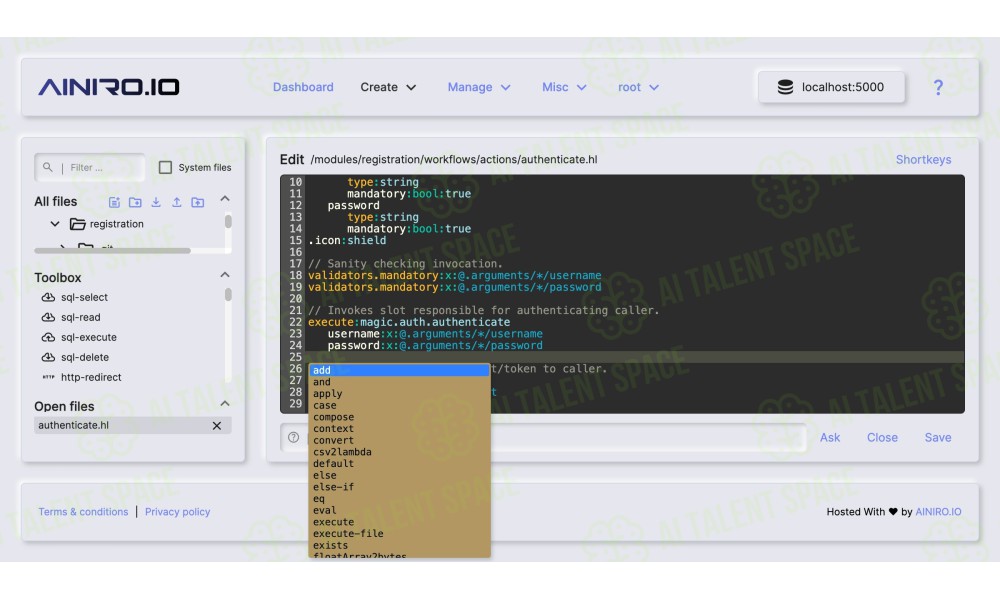The image size is (1000, 600).
Task: Select the sql-read toolbox item
Action: 80,317
